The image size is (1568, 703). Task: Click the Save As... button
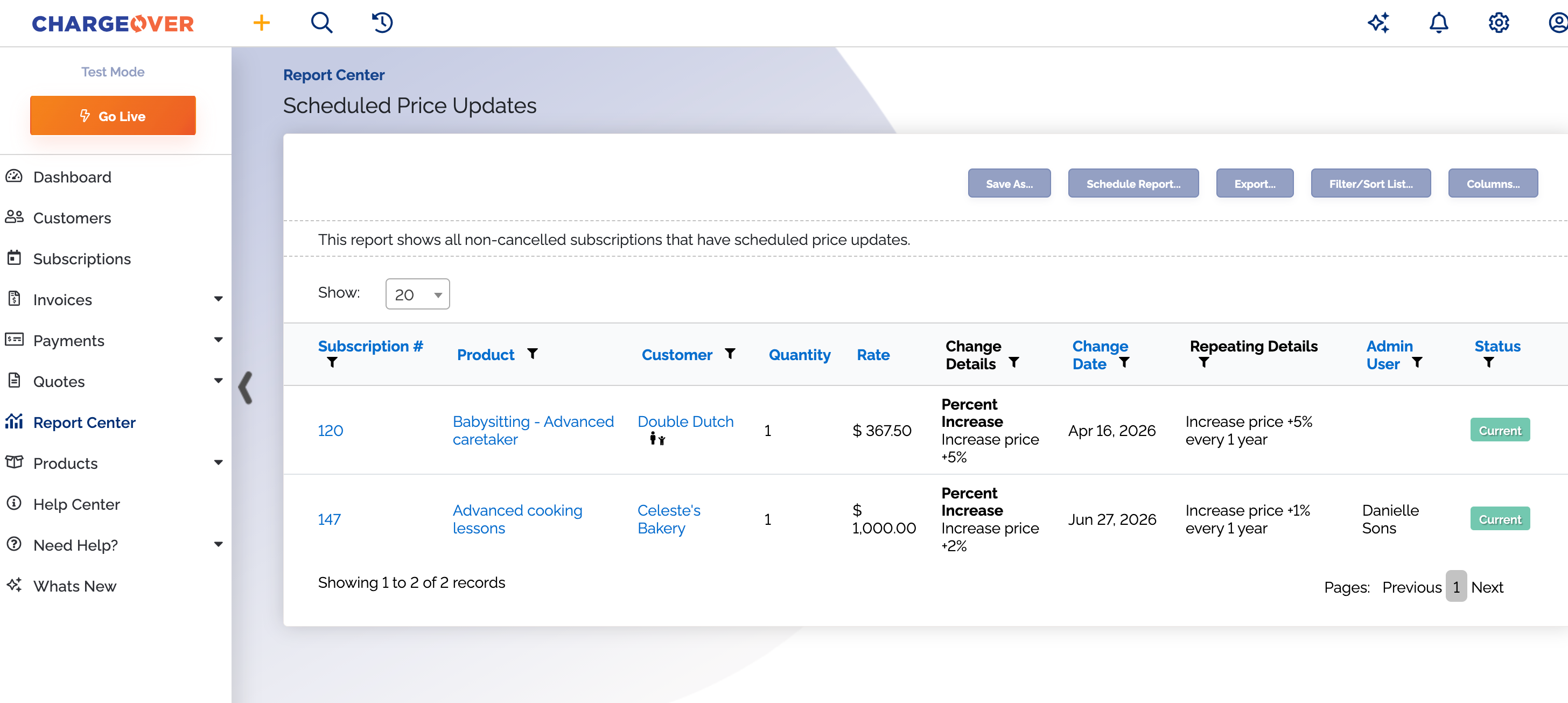(x=1009, y=183)
